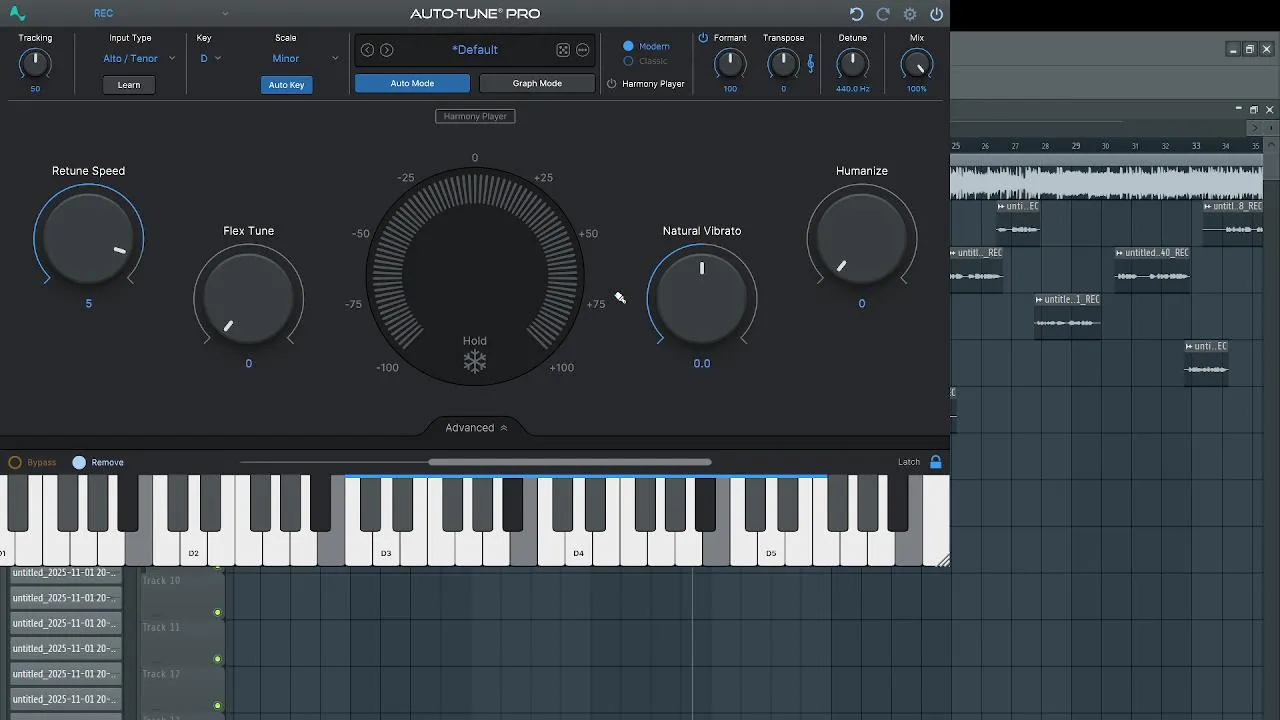
Task: Click the D5 piano key
Action: tap(771, 545)
